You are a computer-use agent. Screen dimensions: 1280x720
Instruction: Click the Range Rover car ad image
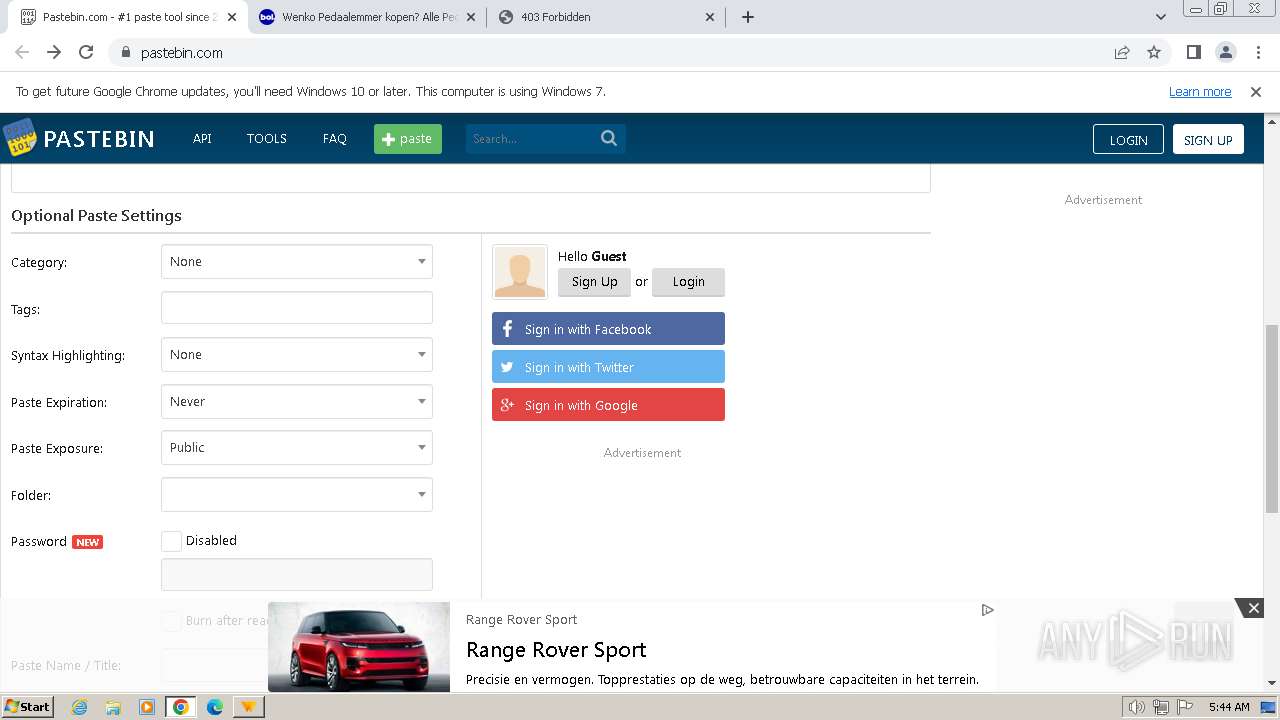359,647
